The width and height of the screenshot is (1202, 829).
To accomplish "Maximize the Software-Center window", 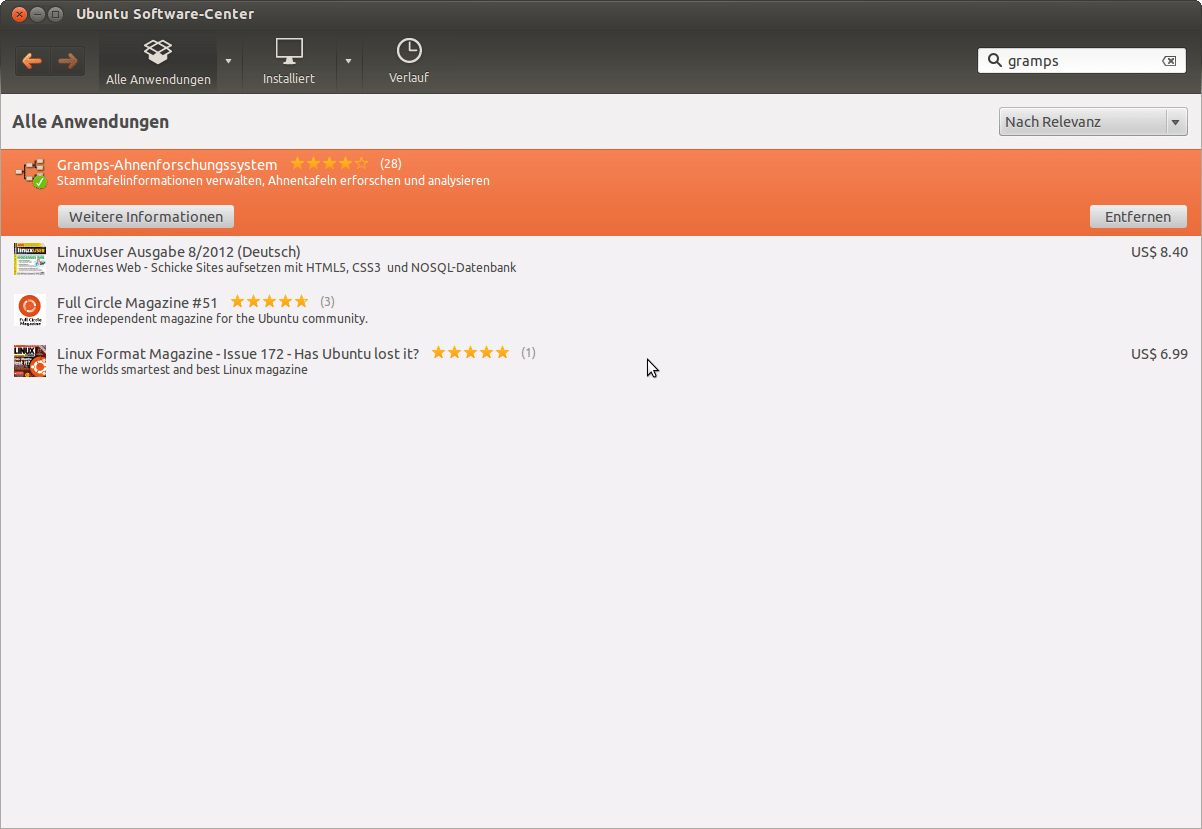I will coord(56,14).
